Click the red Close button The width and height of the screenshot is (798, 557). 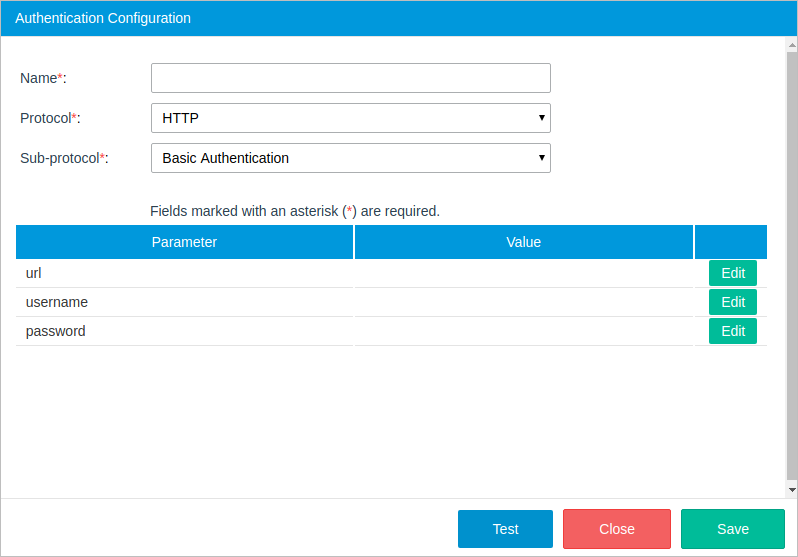coord(616,529)
